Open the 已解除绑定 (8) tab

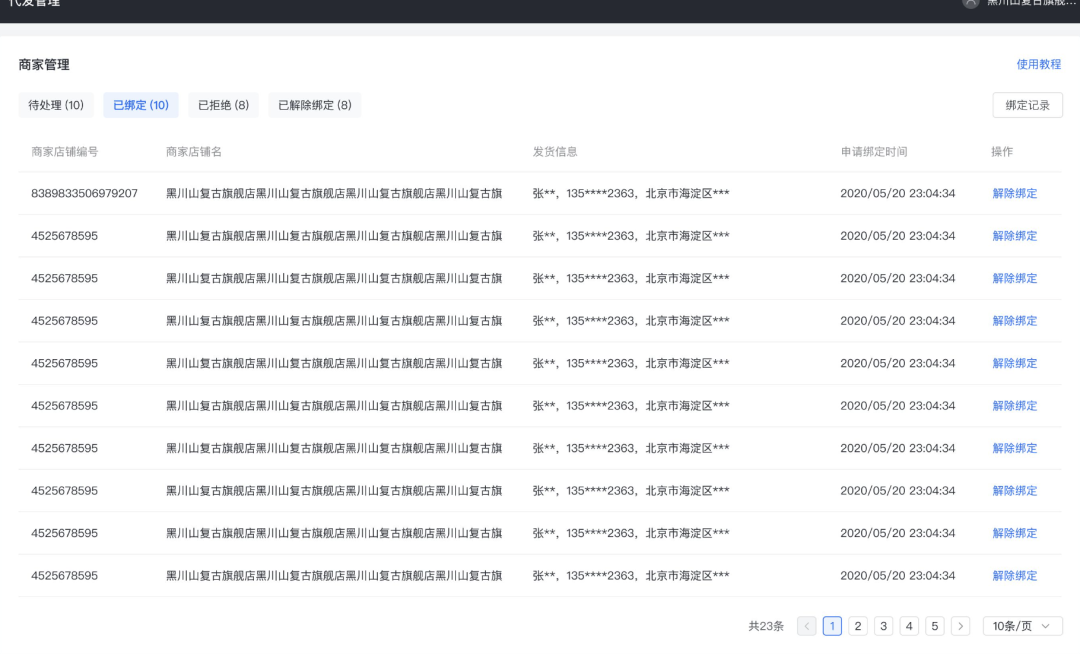click(x=315, y=104)
